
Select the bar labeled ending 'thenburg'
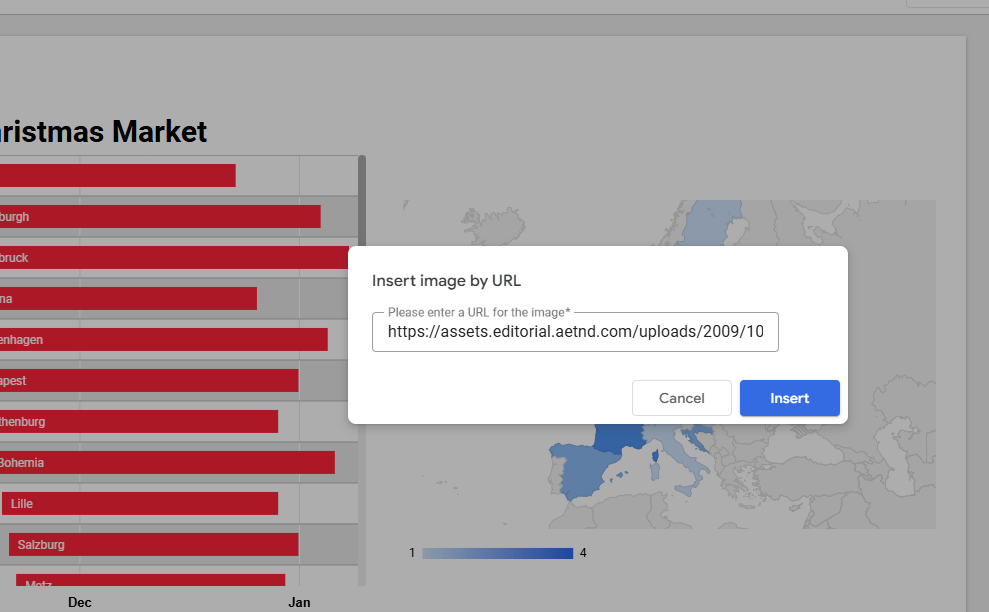pos(139,422)
